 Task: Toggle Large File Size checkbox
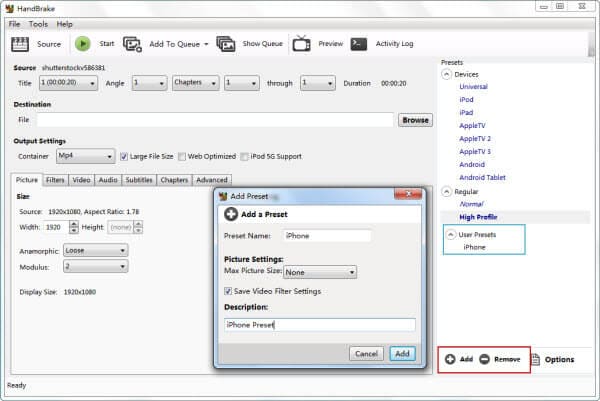click(x=124, y=156)
